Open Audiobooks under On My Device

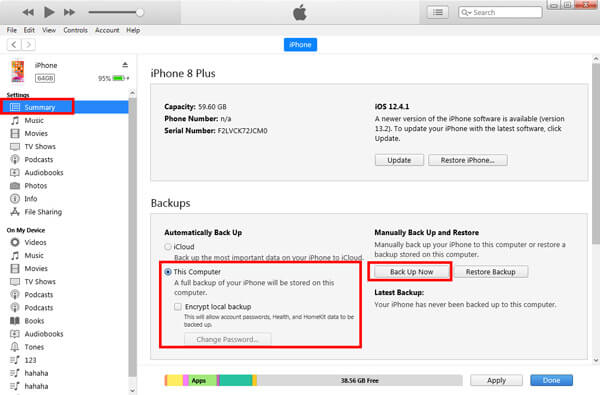pos(44,334)
